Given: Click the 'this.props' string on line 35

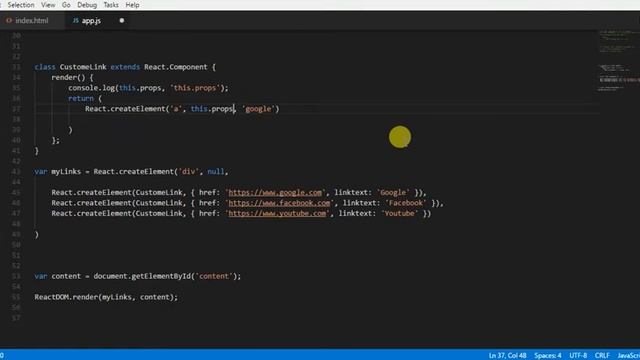Looking at the screenshot, I should (195, 88).
